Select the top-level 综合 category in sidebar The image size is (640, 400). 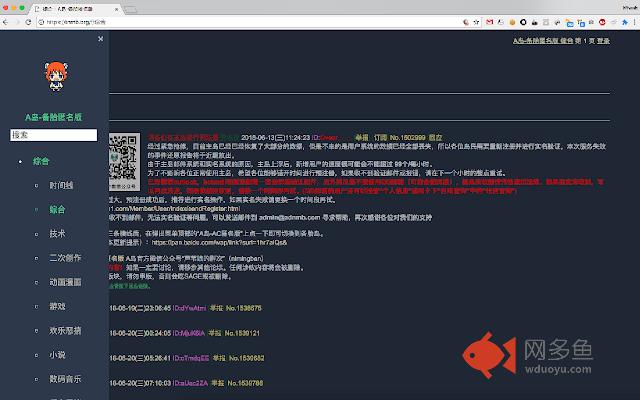41,161
